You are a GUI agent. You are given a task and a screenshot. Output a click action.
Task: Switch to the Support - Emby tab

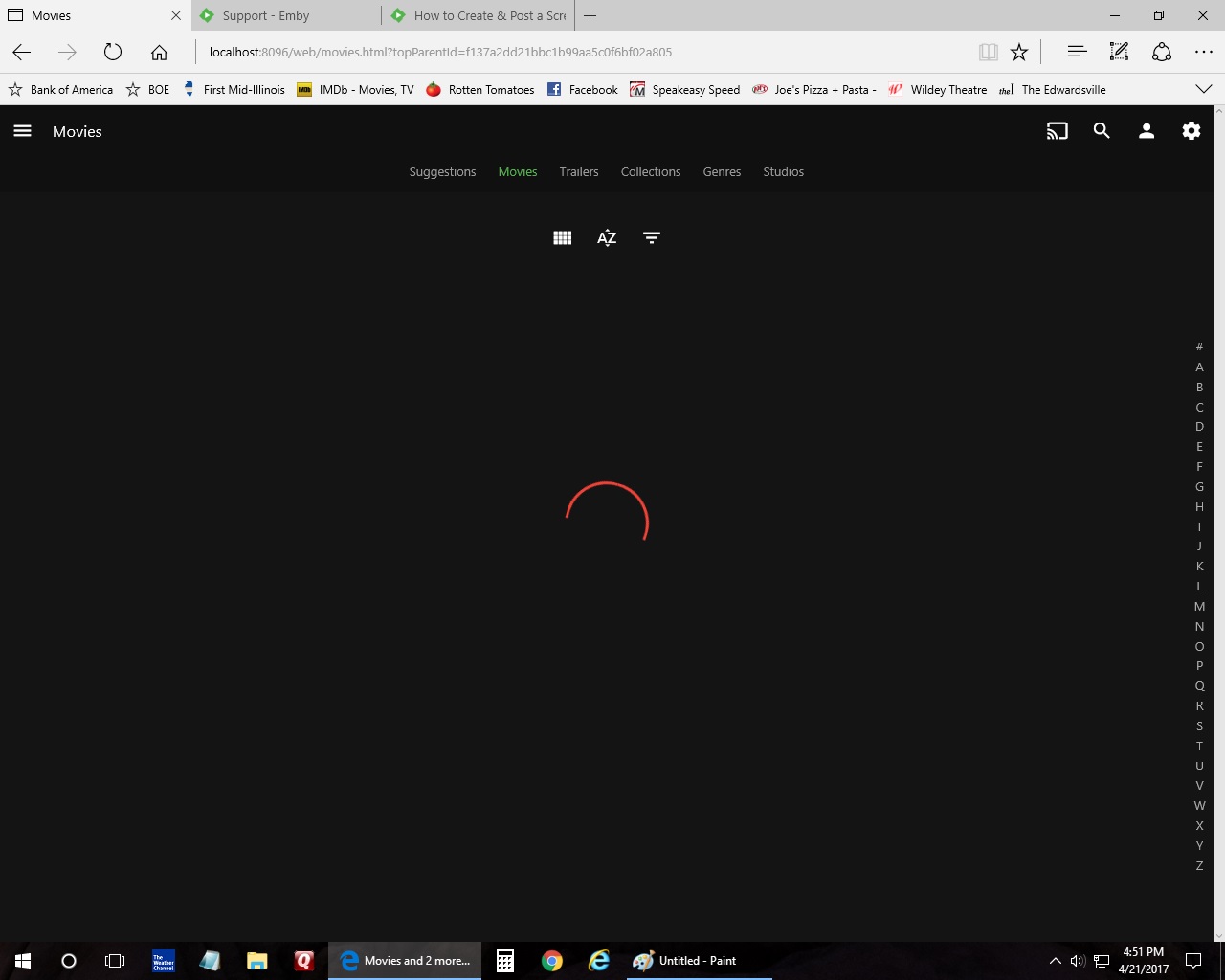coord(286,15)
